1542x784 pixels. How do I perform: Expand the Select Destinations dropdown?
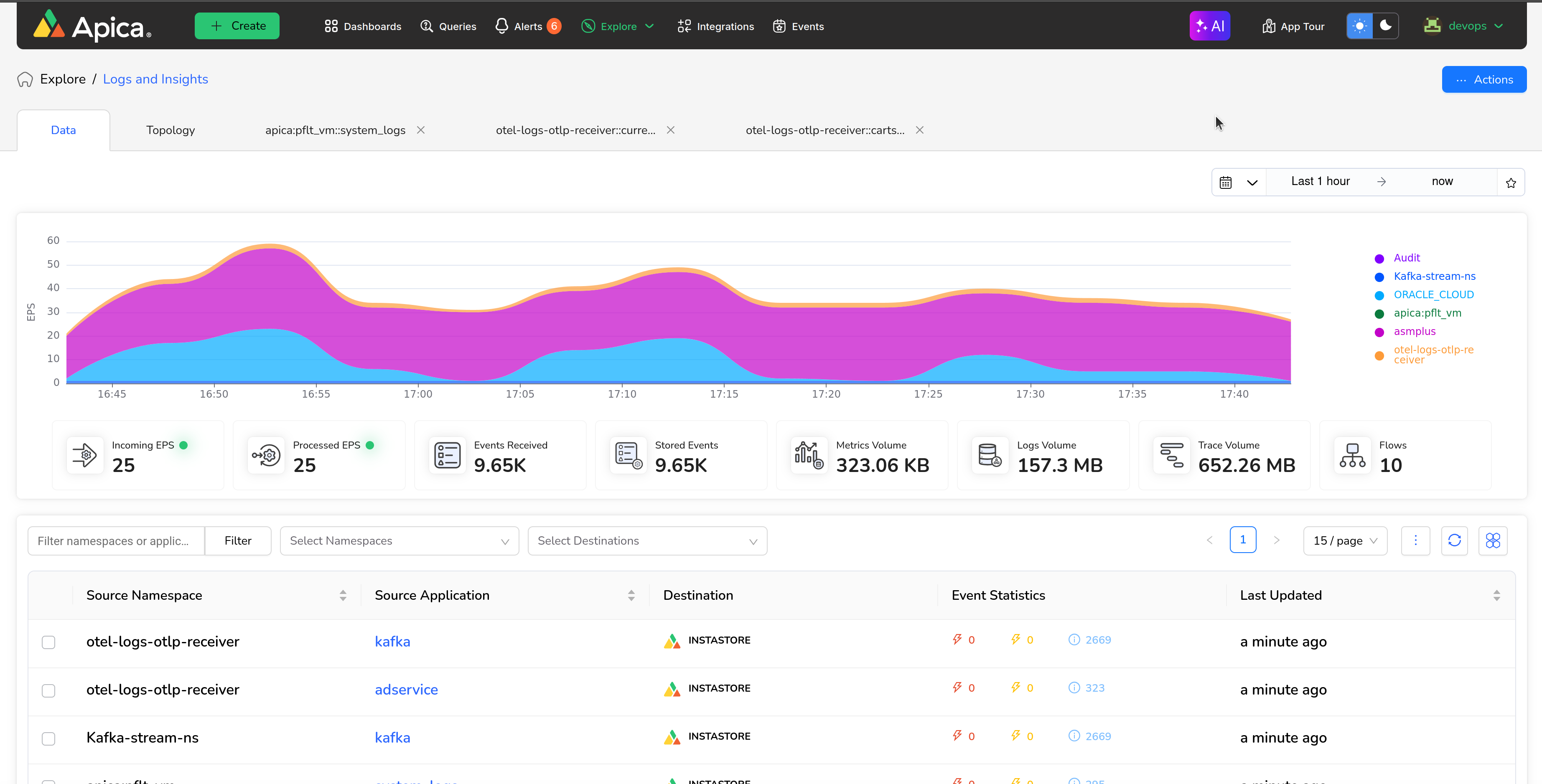coord(647,540)
